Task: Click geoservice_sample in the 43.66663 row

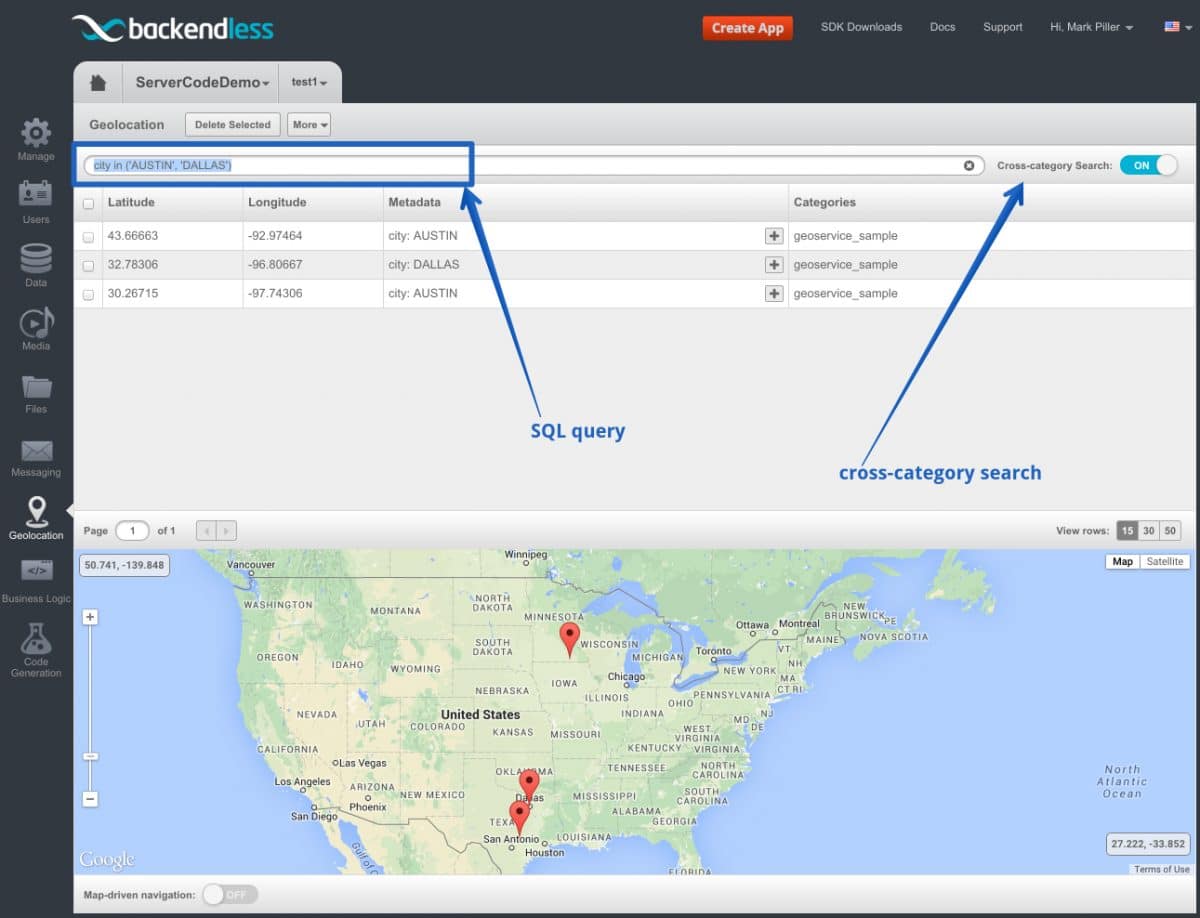Action: tap(846, 236)
